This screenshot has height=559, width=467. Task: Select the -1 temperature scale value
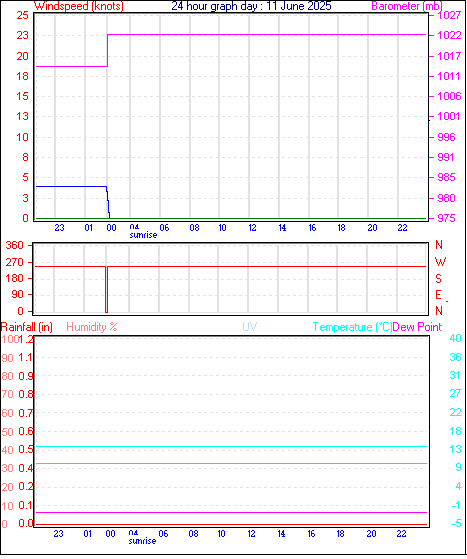[456, 506]
